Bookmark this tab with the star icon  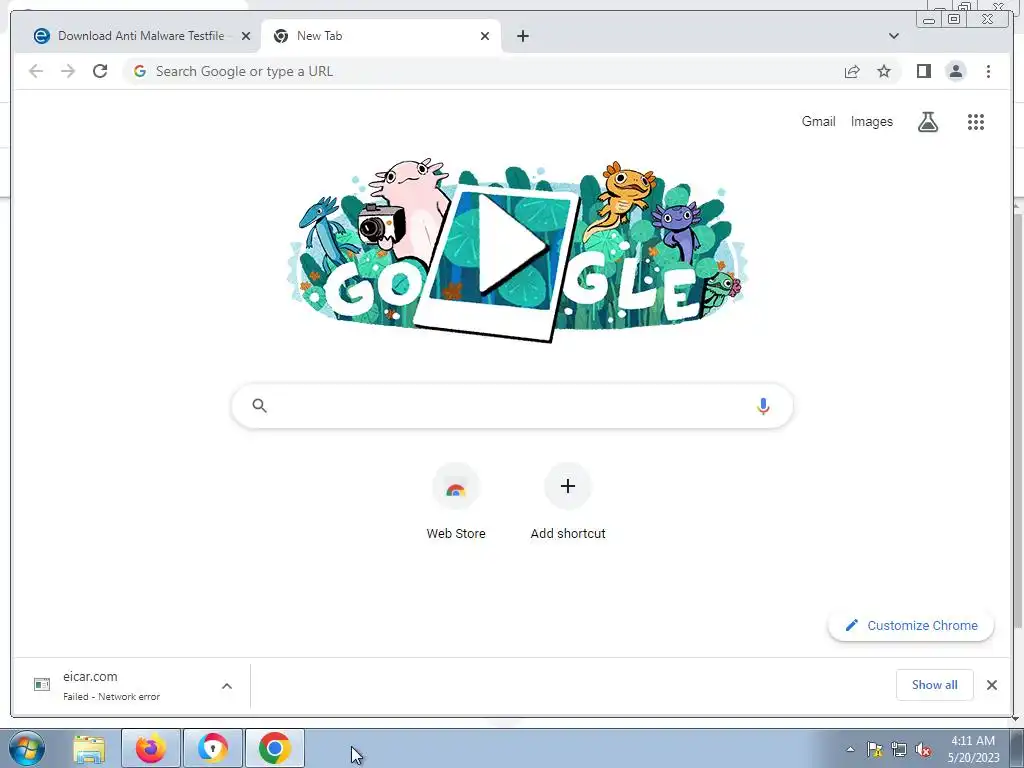pos(884,71)
